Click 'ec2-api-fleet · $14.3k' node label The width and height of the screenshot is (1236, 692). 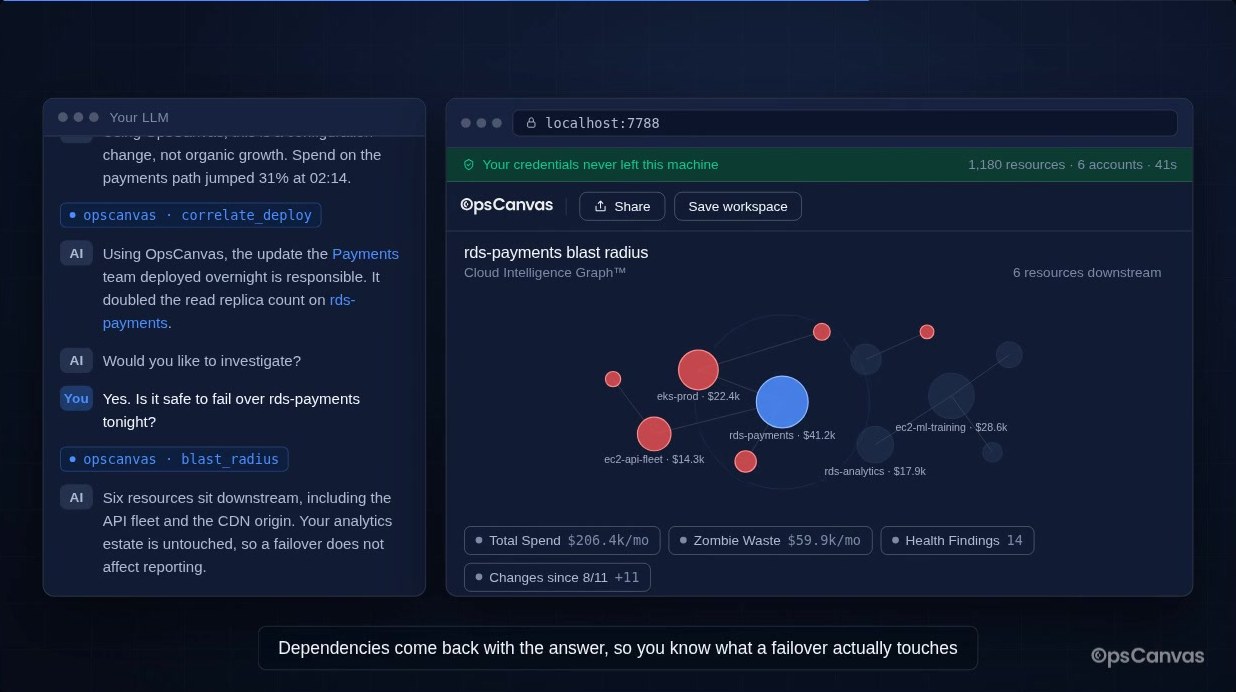pos(654,459)
